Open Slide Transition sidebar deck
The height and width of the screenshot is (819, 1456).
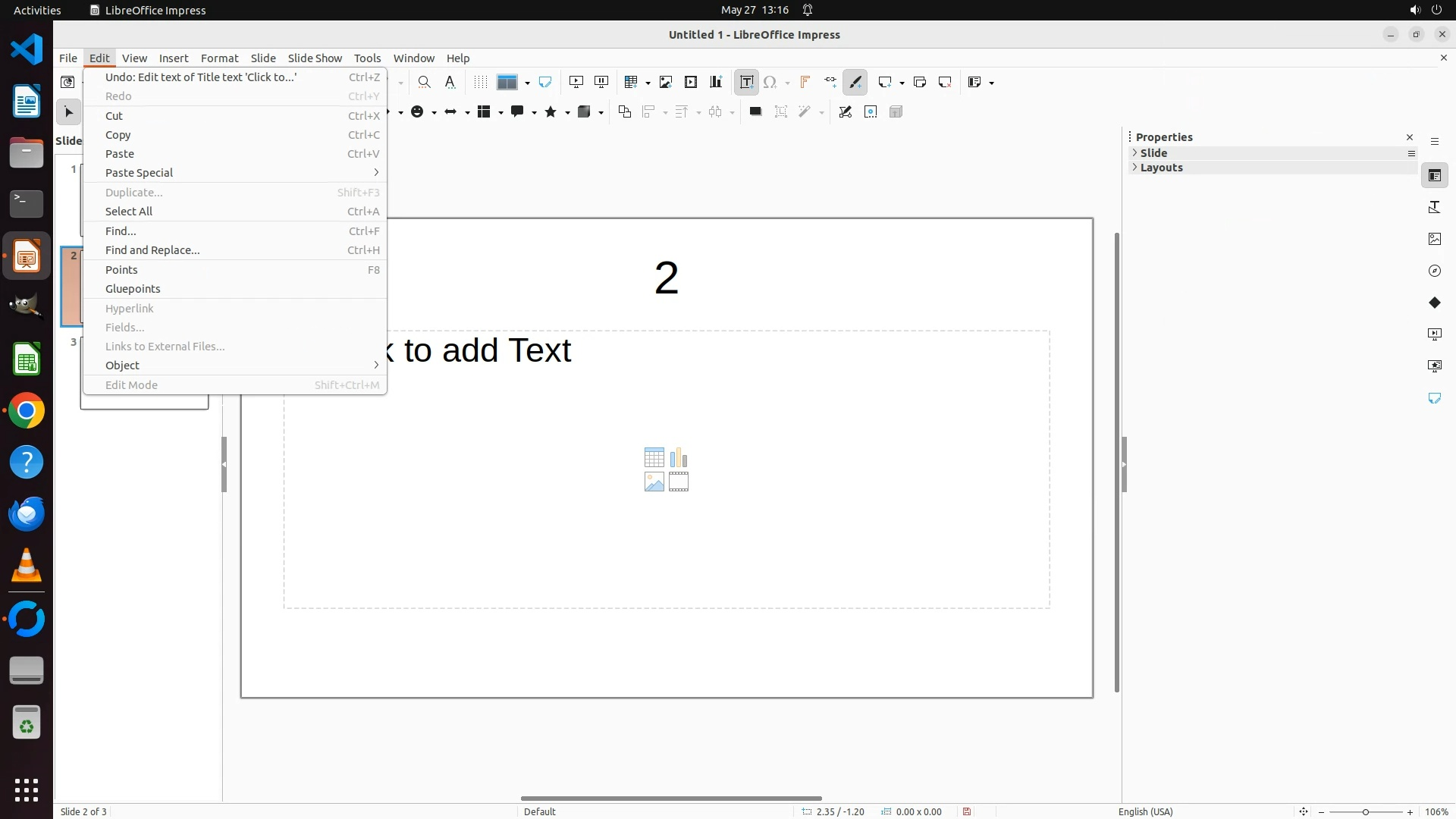coord(1434,334)
